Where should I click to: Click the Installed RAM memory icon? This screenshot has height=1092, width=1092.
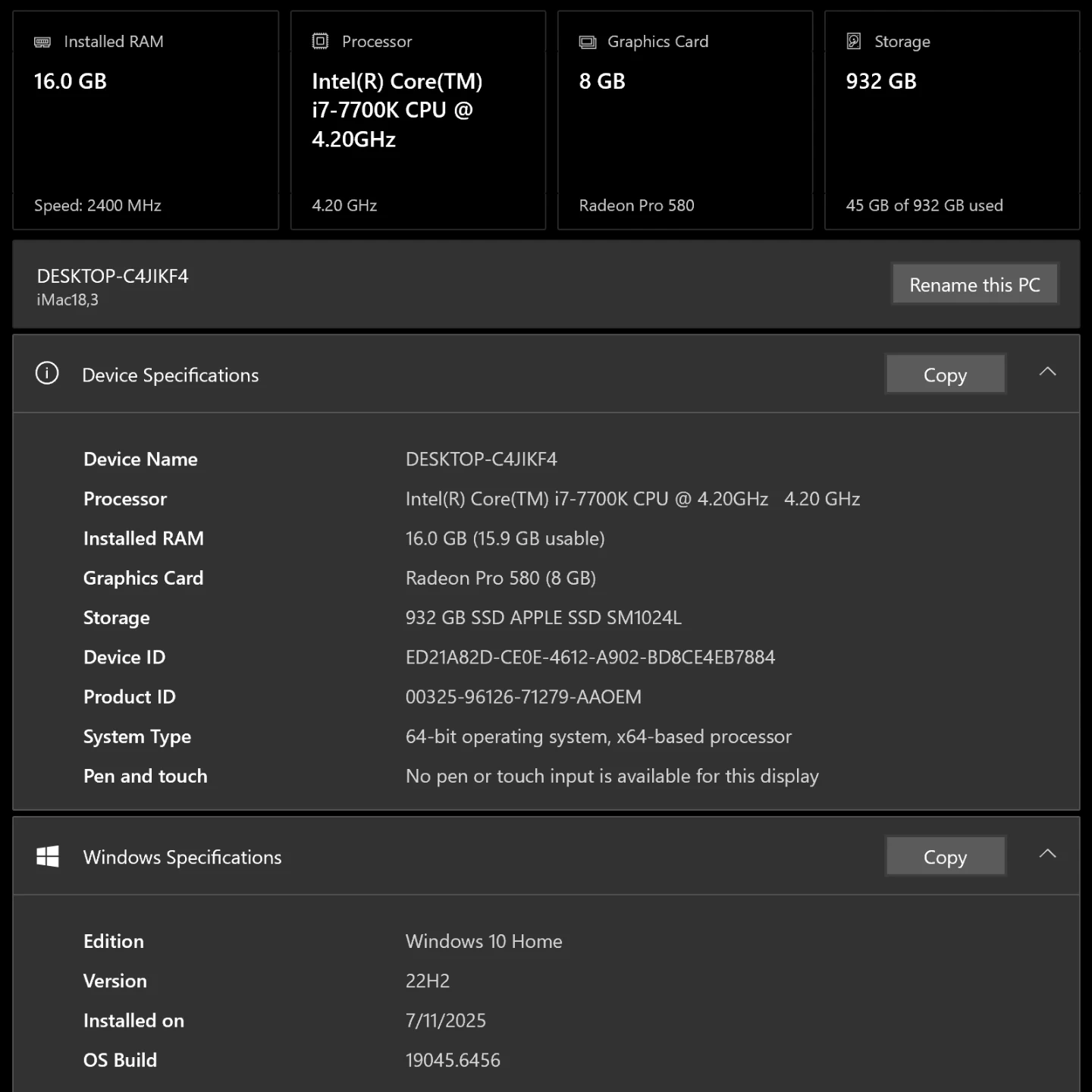click(42, 42)
